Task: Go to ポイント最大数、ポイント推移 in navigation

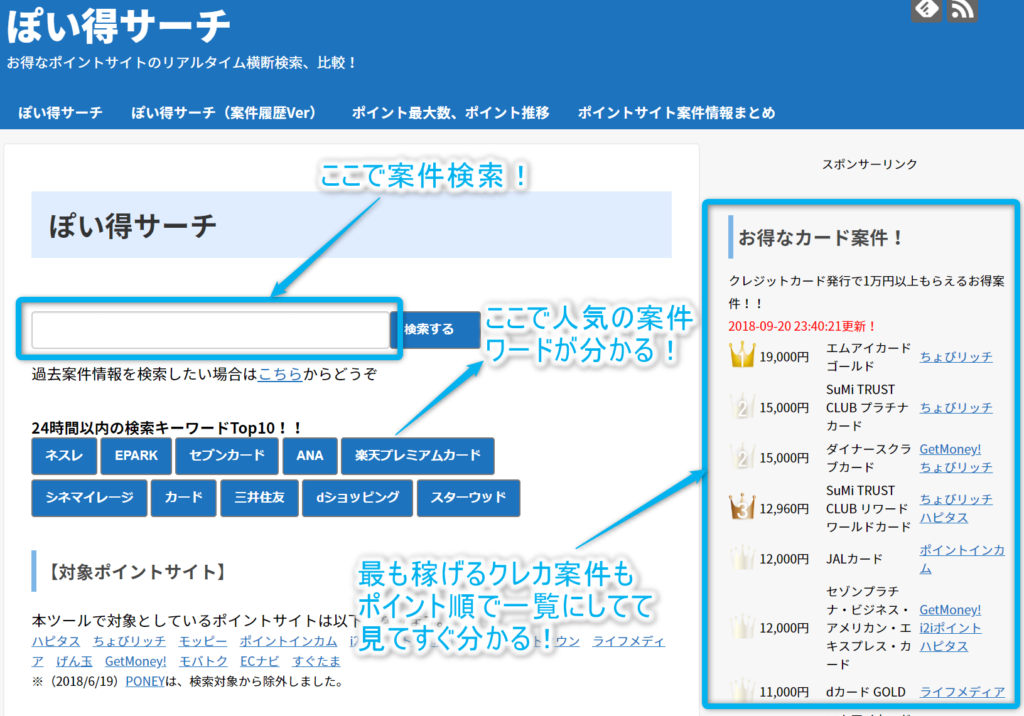Action: pyautogui.click(x=450, y=113)
